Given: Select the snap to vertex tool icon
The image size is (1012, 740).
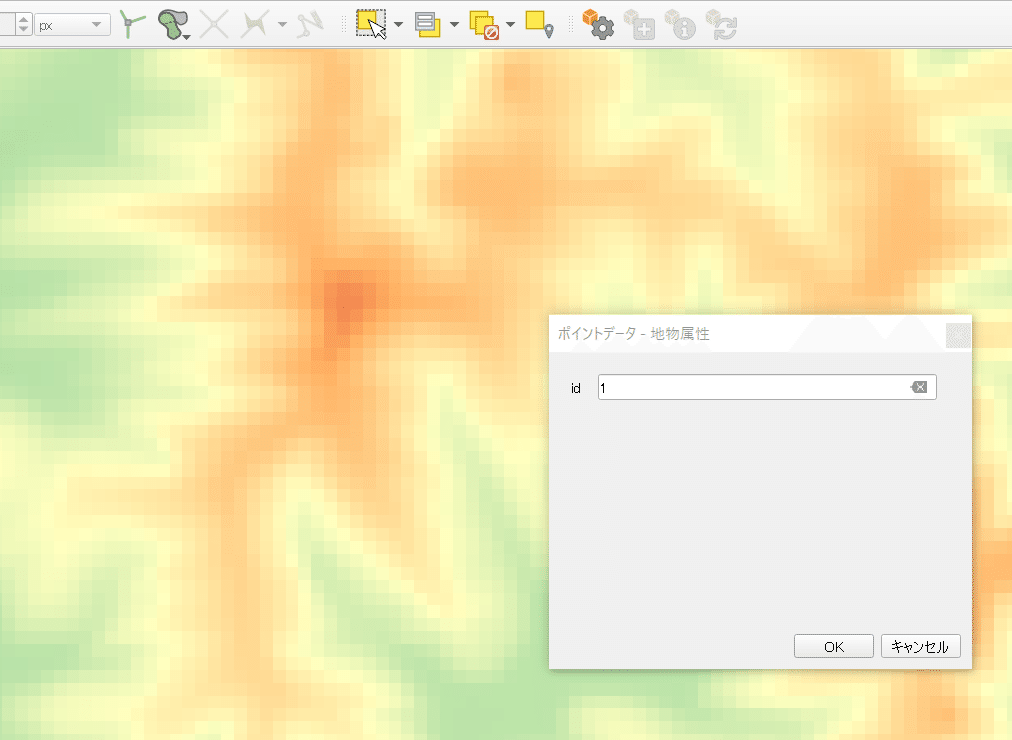Looking at the screenshot, I should (133, 25).
